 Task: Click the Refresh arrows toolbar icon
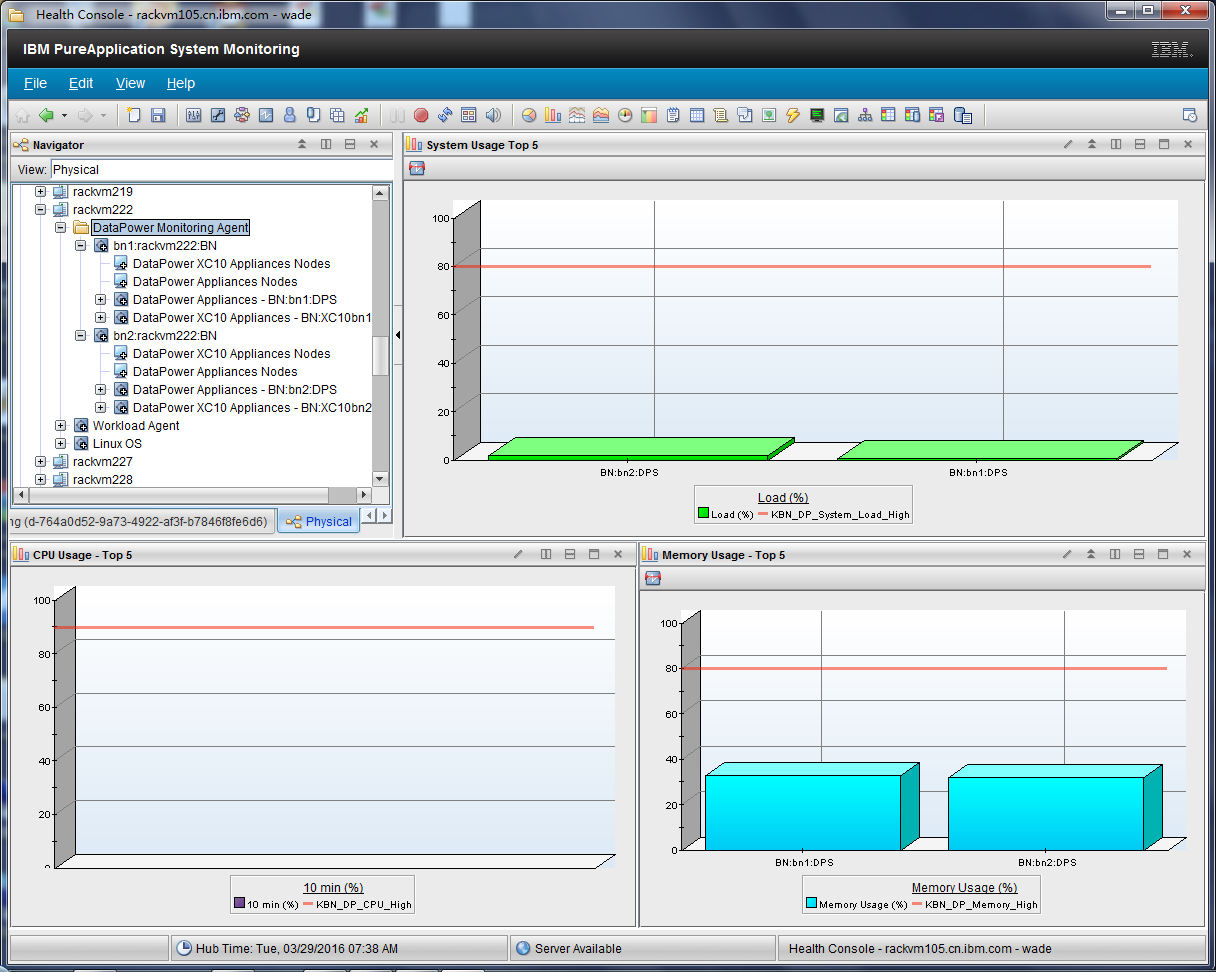tap(445, 115)
